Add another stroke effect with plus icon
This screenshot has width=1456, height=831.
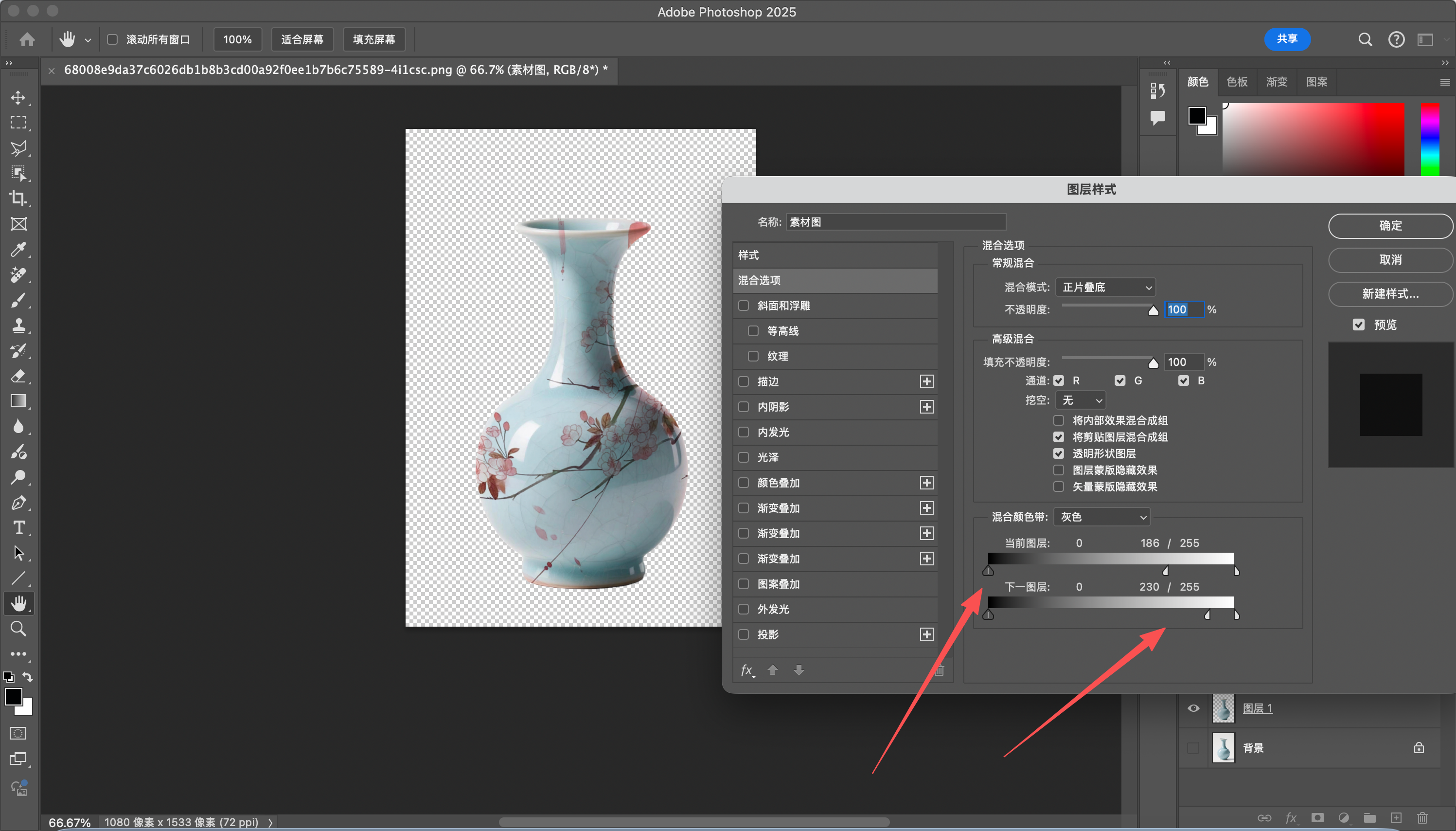point(926,381)
